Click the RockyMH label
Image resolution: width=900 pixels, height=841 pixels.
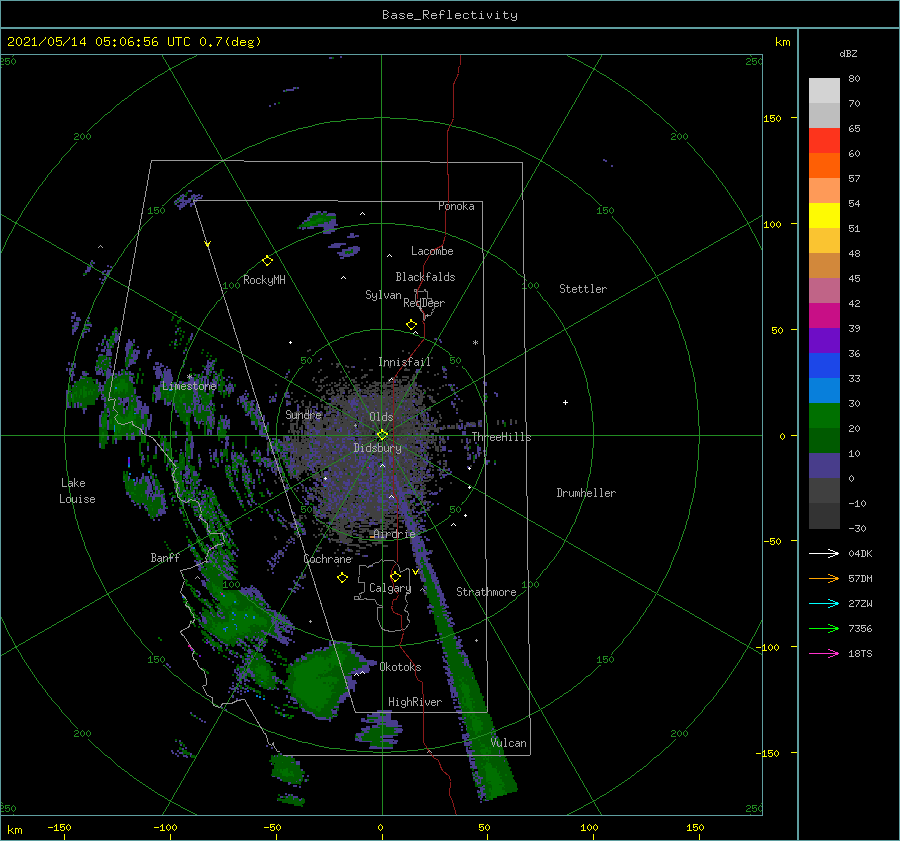click(x=264, y=280)
